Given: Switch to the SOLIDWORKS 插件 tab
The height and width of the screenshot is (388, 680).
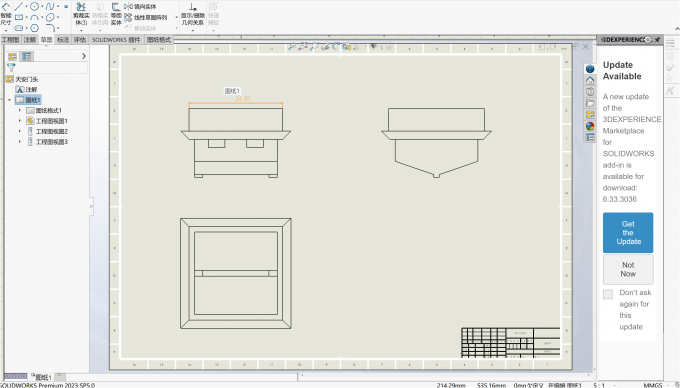Looking at the screenshot, I should click(x=116, y=40).
